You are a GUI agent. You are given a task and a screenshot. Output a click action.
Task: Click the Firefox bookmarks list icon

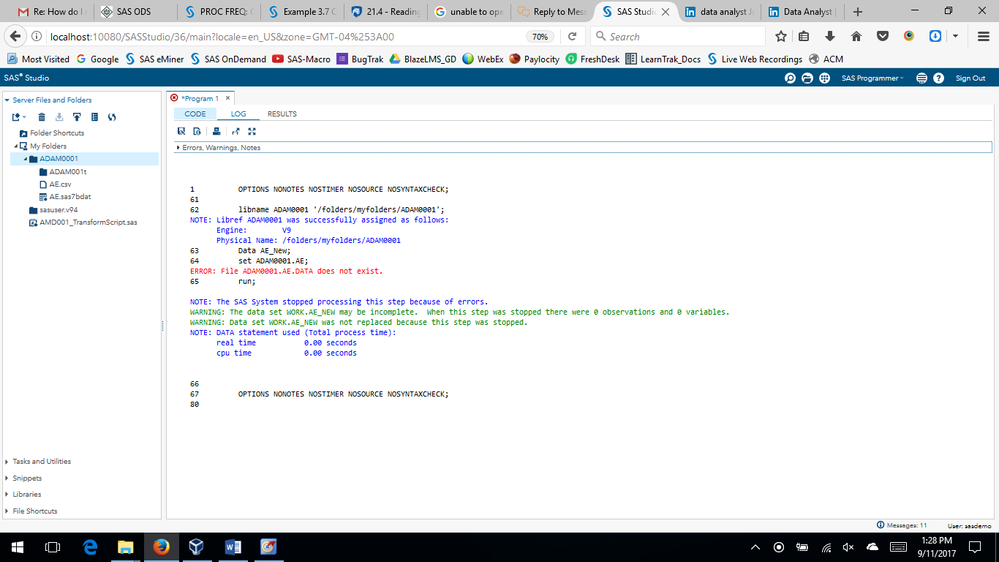coord(804,36)
